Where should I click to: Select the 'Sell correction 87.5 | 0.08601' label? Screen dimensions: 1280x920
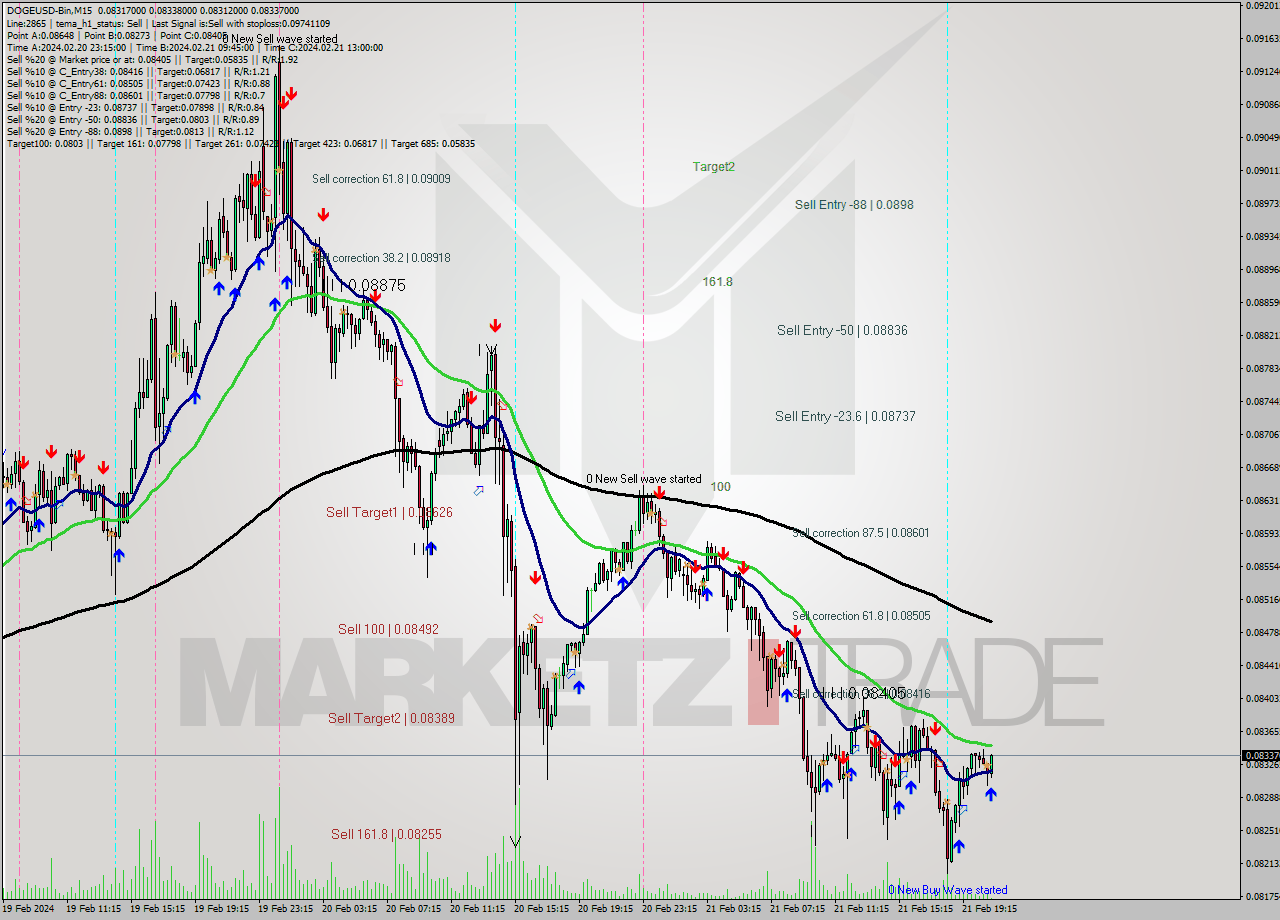point(861,533)
